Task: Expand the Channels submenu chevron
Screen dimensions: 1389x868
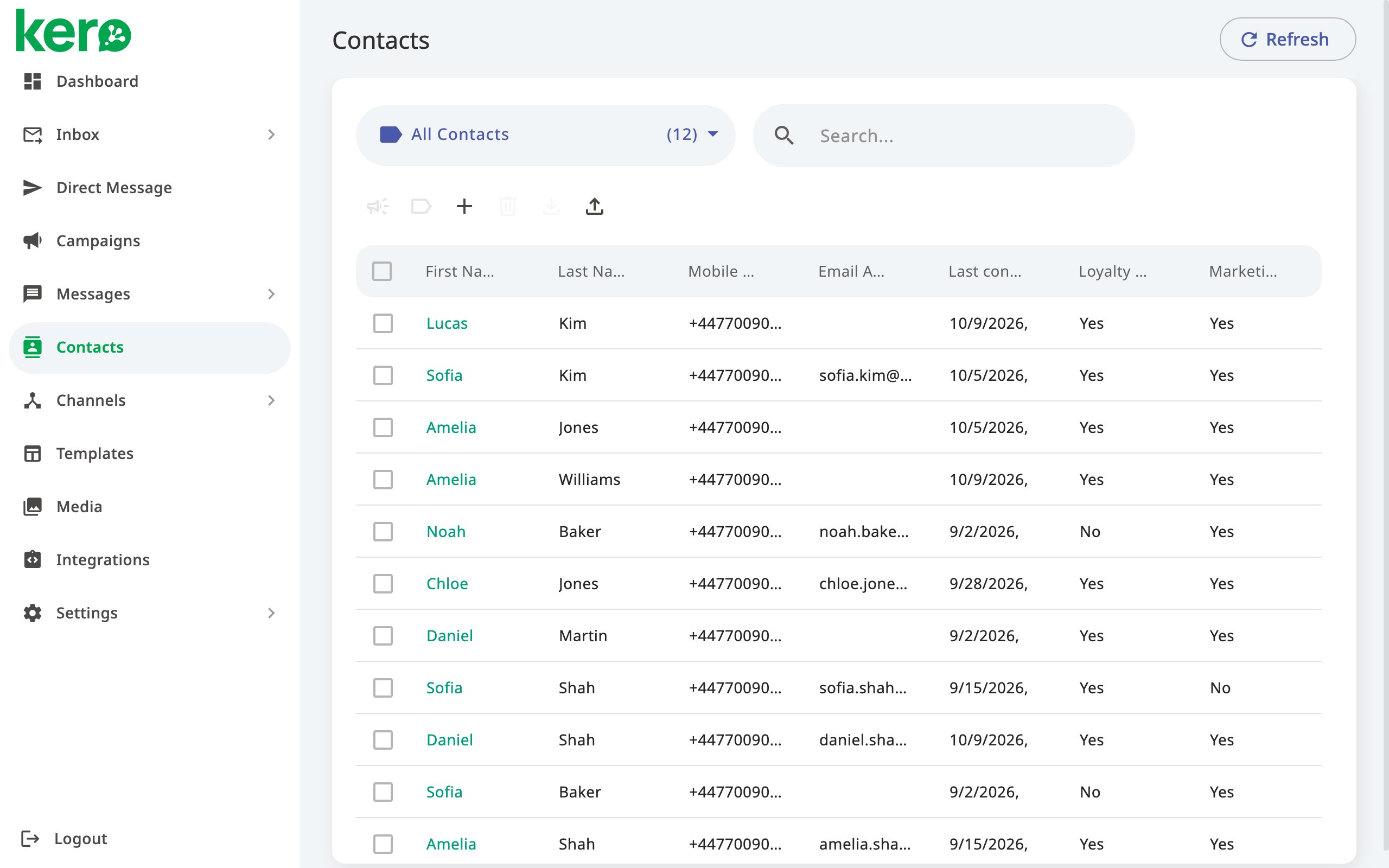Action: pos(271,400)
